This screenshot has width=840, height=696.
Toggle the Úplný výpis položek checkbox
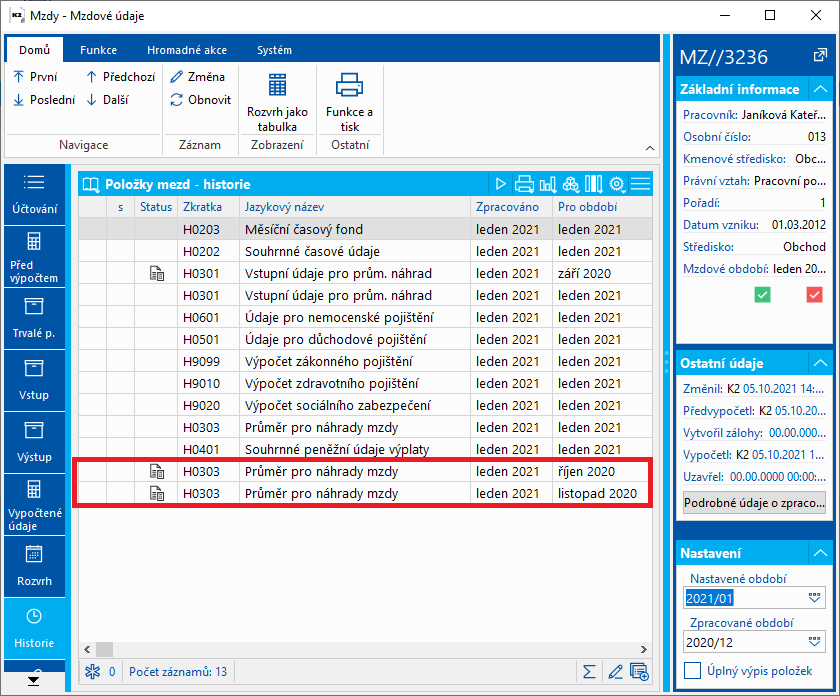click(692, 671)
